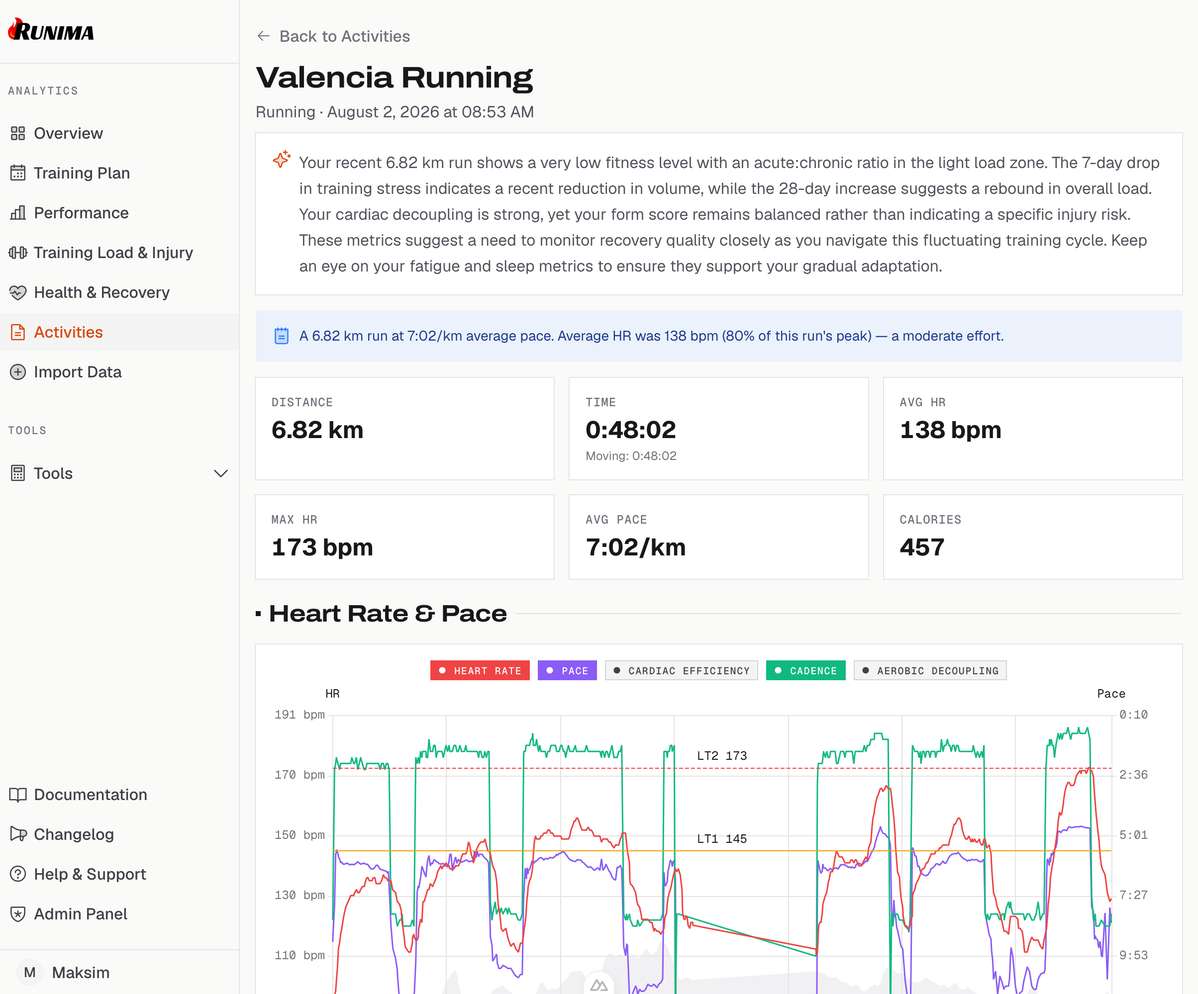Screen dimensions: 1198x994
Task: Show the Aerobic Decoupling series
Action: click(930, 671)
